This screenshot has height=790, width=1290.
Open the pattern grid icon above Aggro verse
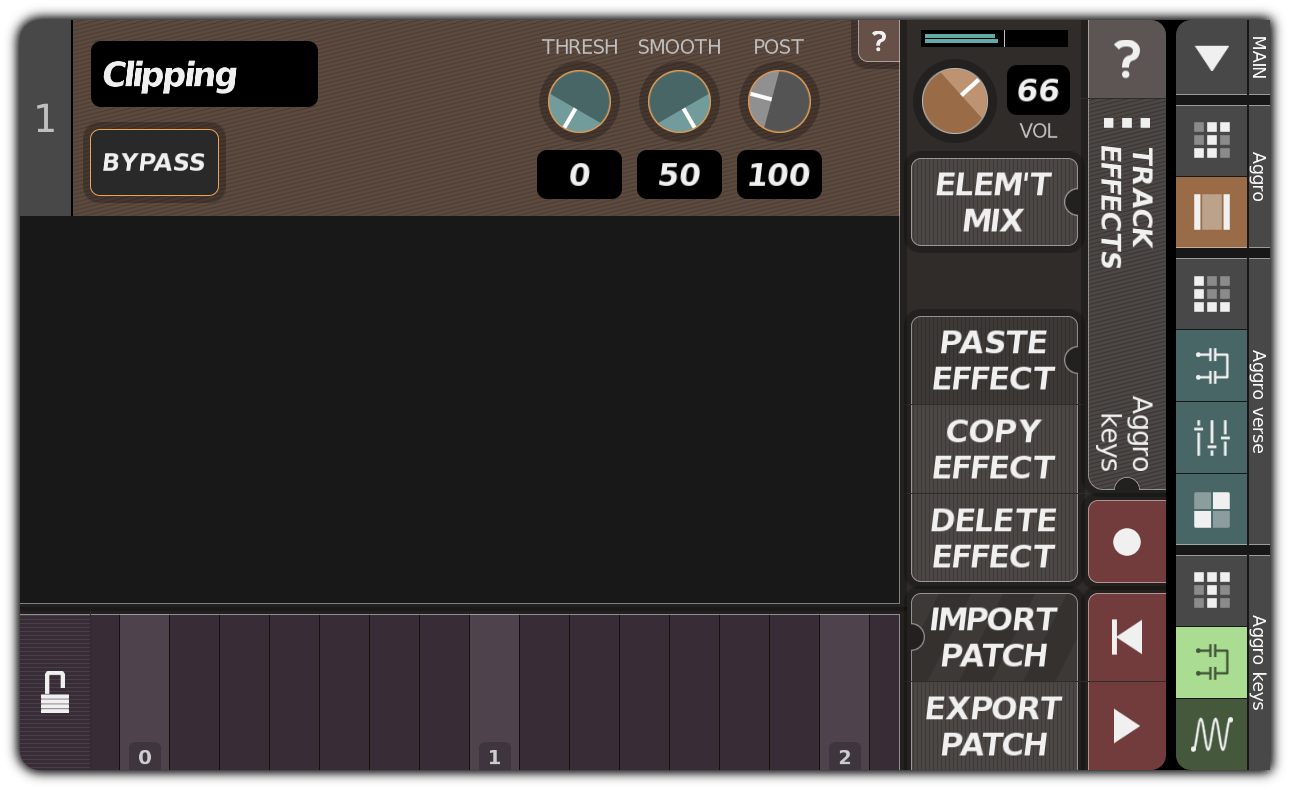tap(1211, 293)
